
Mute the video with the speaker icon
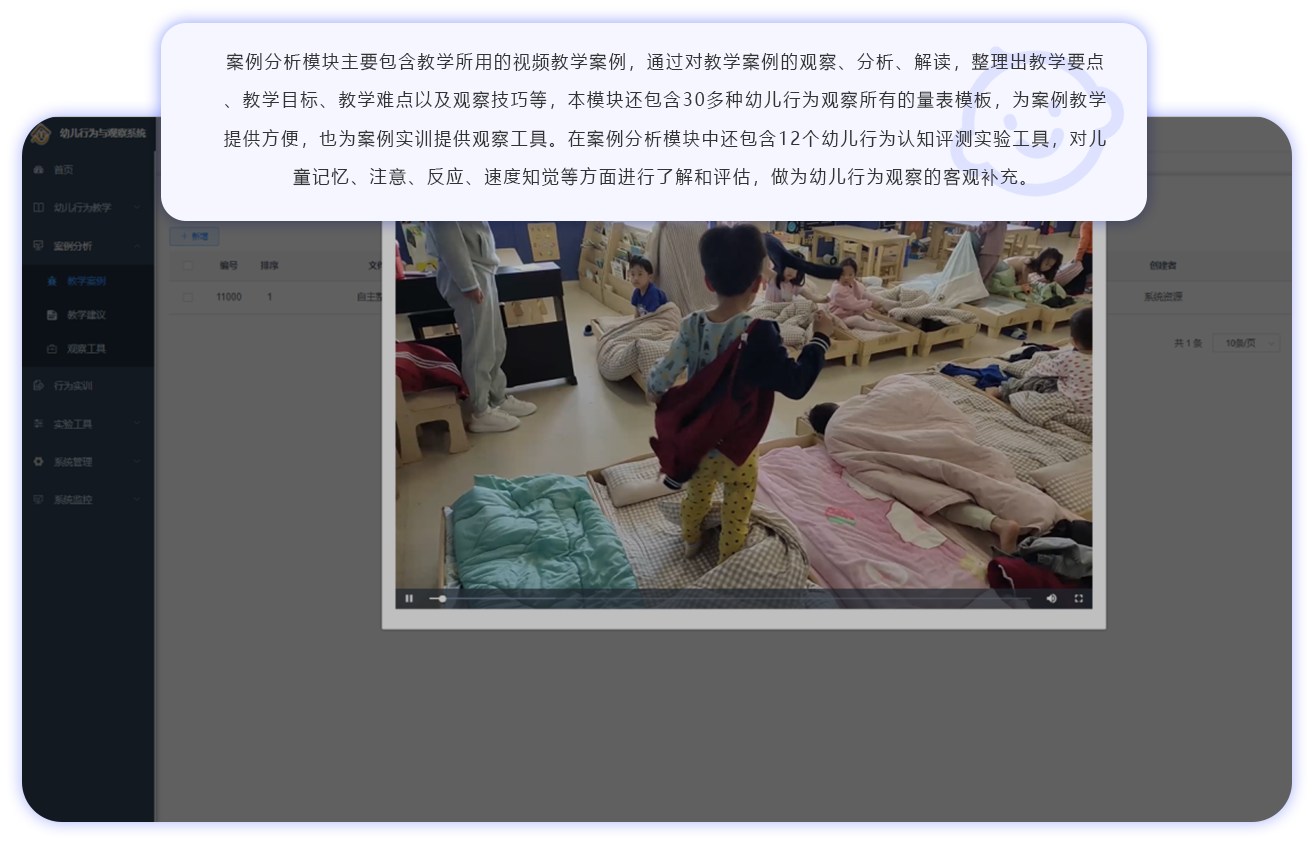1051,598
